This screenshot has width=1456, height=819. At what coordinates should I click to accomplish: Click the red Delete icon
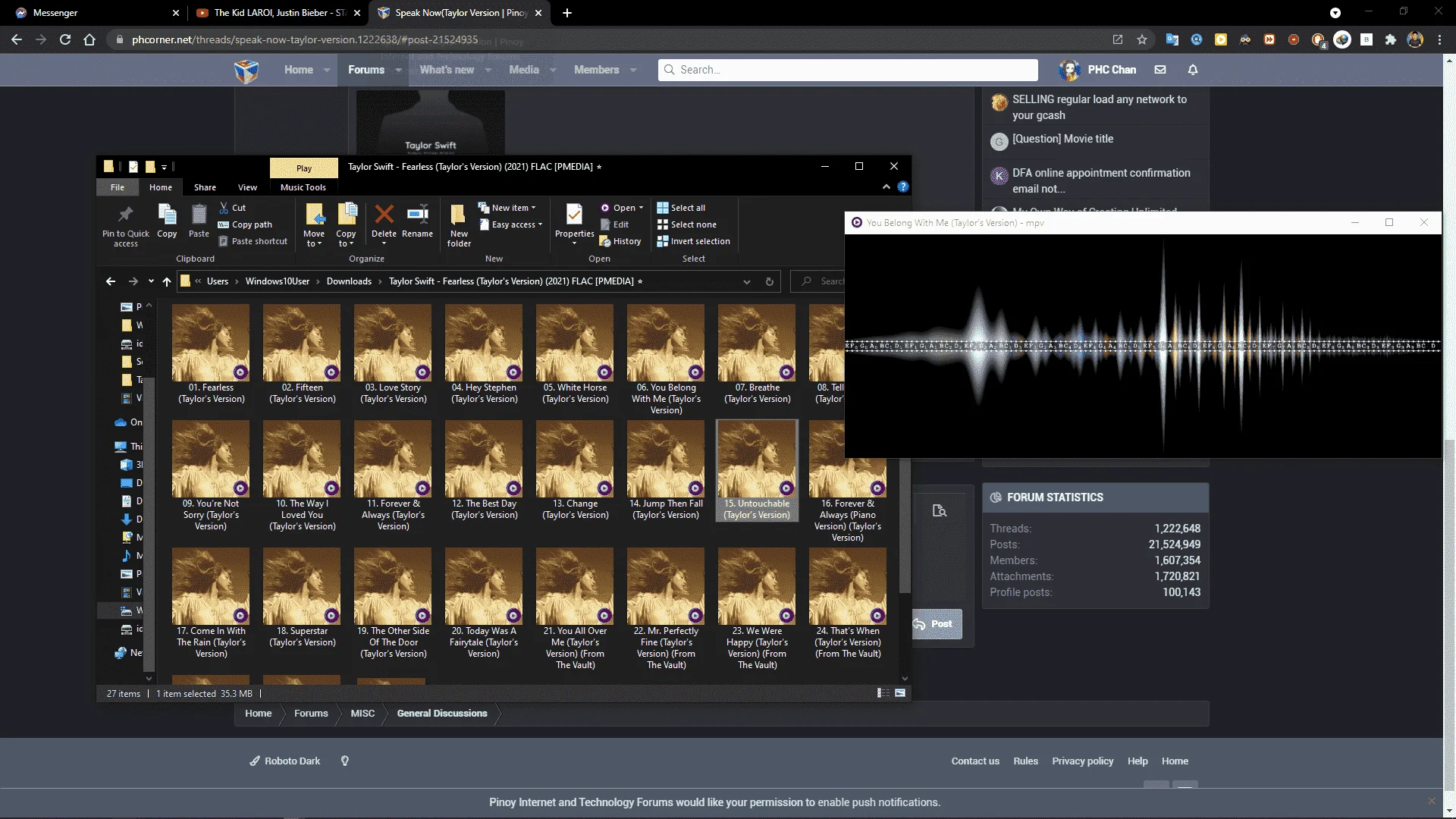384,215
